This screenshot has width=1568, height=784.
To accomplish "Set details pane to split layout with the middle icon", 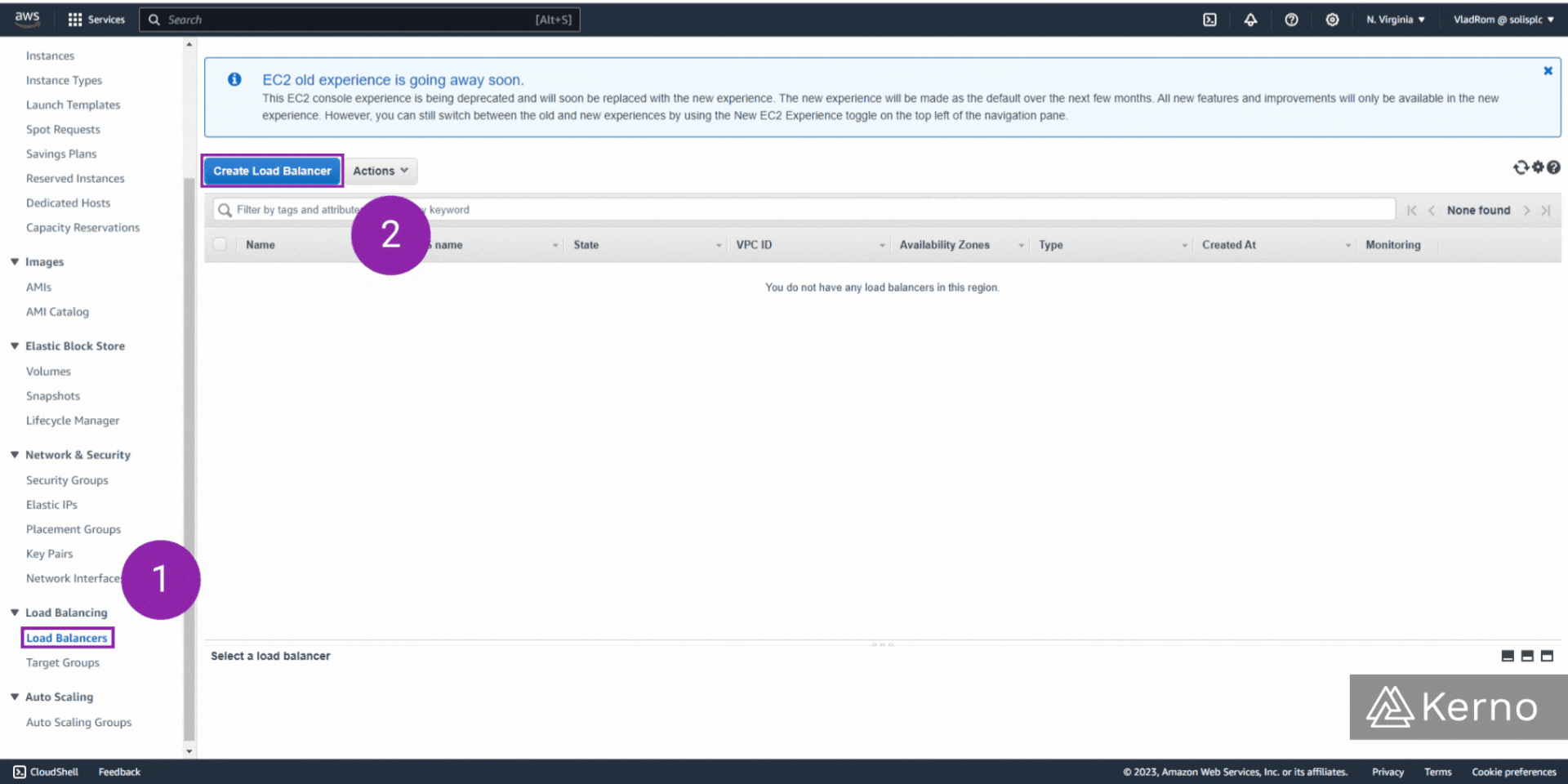I will pyautogui.click(x=1527, y=656).
